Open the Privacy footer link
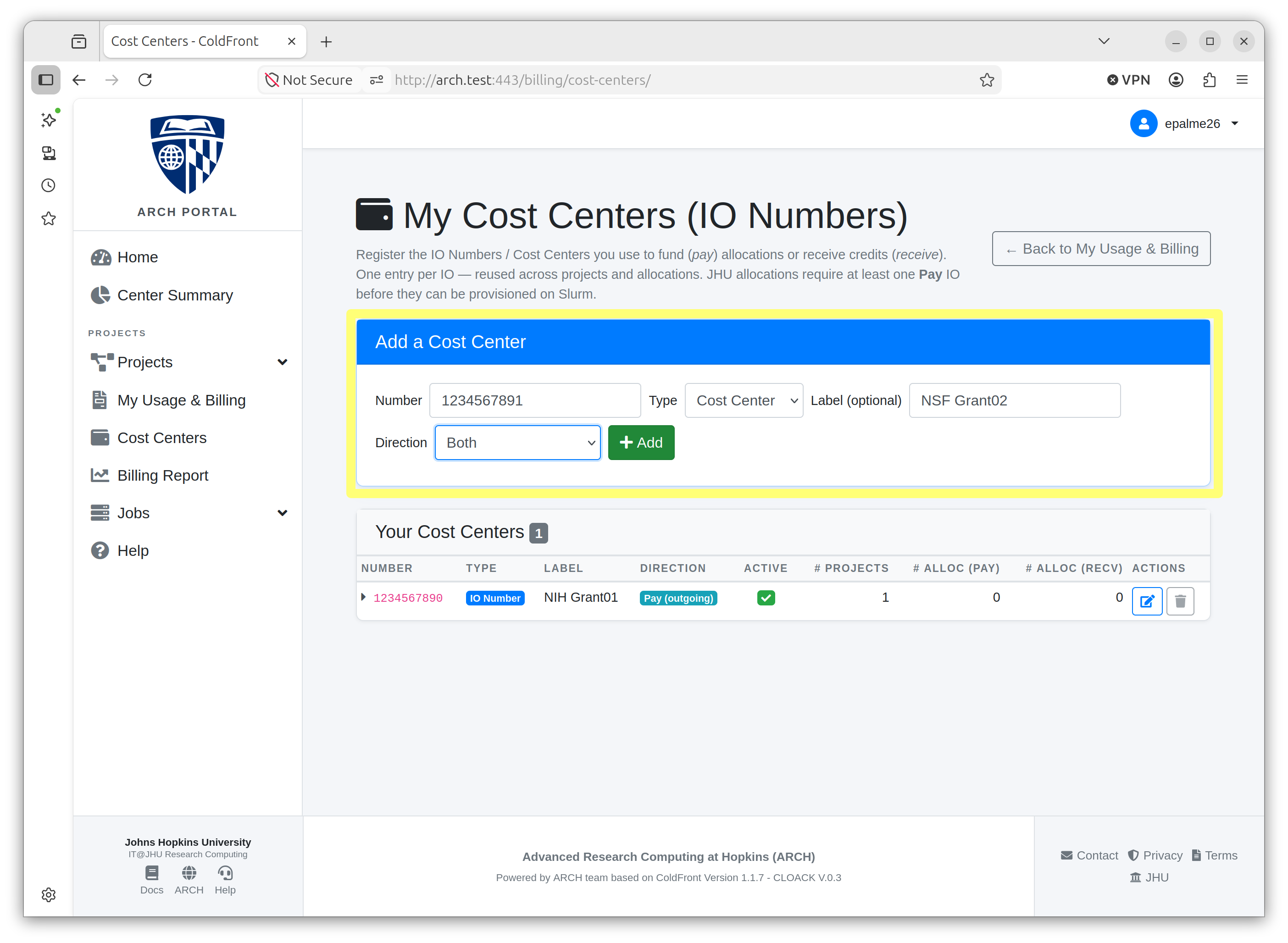 point(1155,855)
